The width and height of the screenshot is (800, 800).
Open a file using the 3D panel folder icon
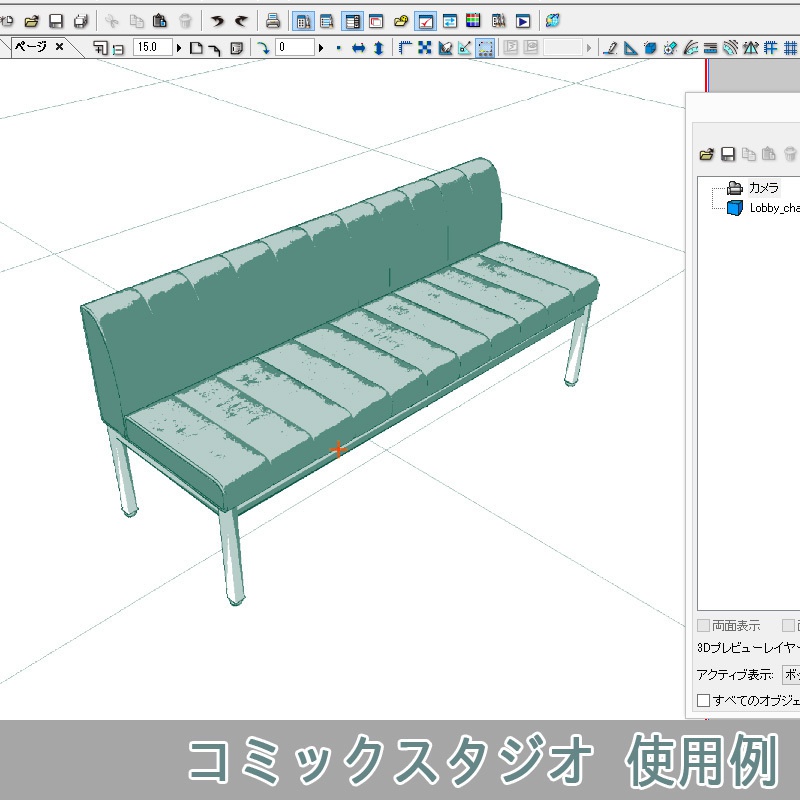tap(706, 154)
